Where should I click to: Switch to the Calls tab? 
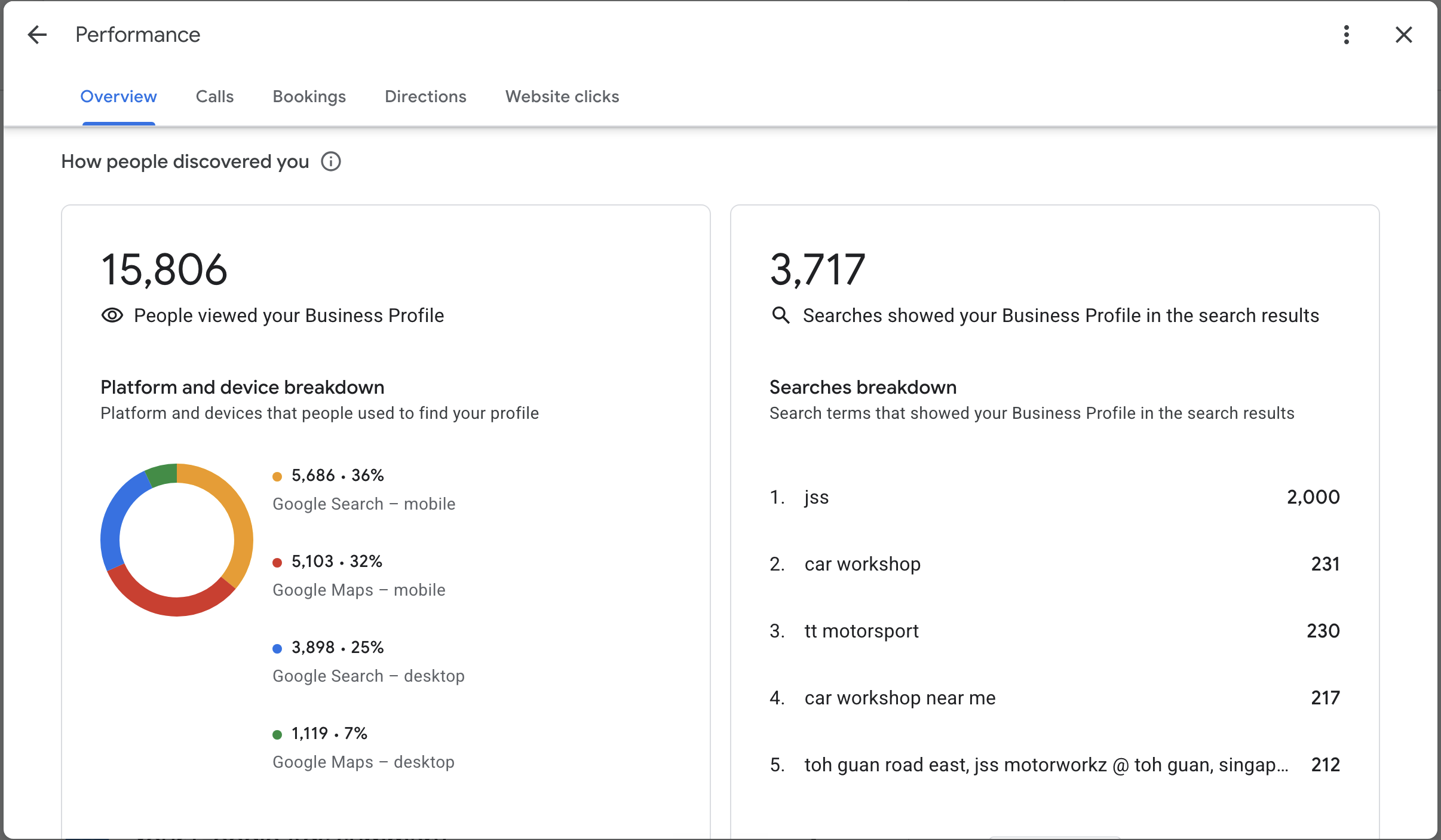pyautogui.click(x=214, y=96)
